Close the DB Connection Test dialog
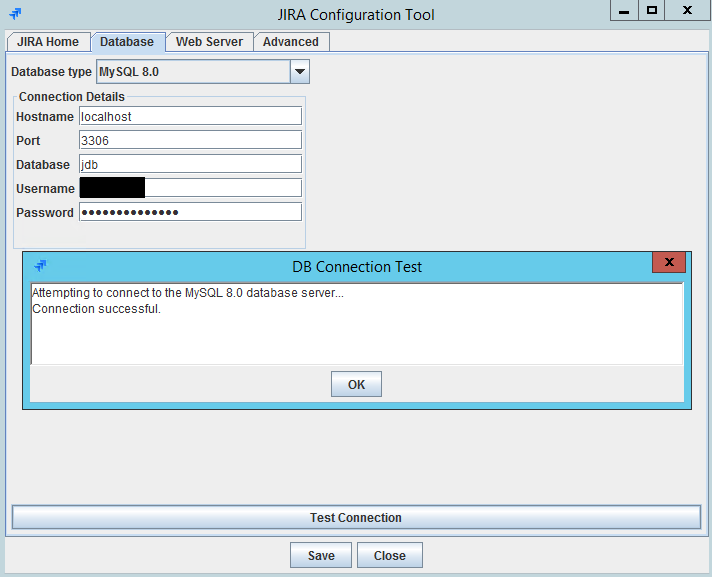The image size is (712, 577). coord(669,262)
